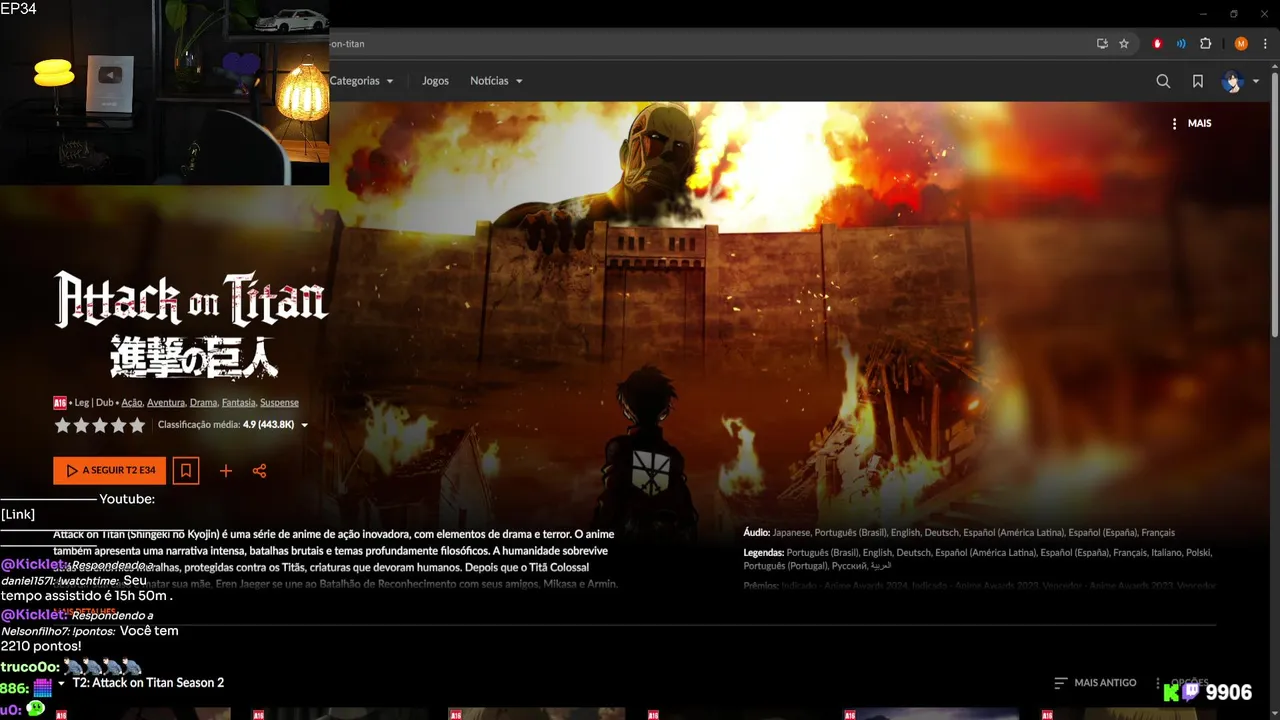
Task: Click the scrollbar up arrow
Action: pyautogui.click(x=1275, y=67)
